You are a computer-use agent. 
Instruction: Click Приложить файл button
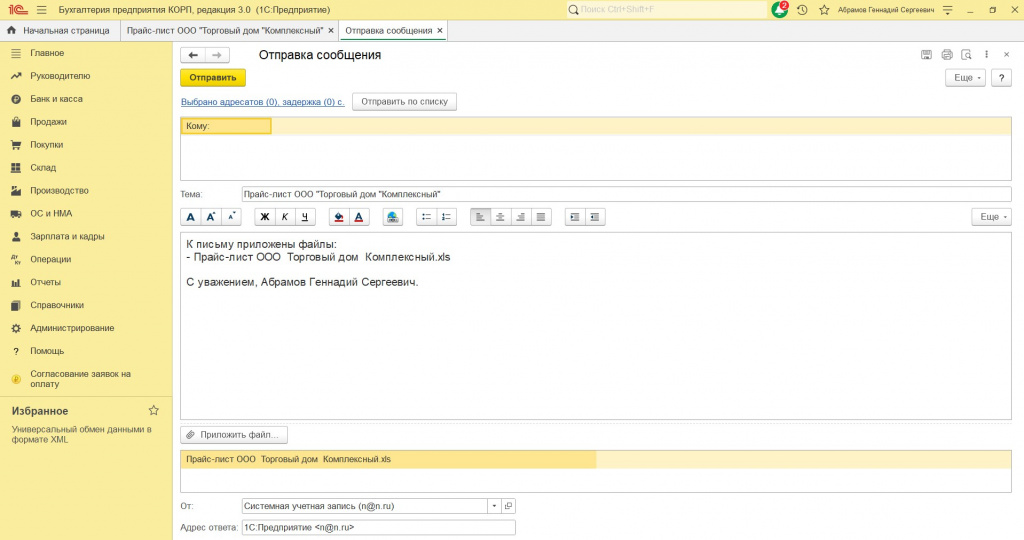[x=234, y=435]
